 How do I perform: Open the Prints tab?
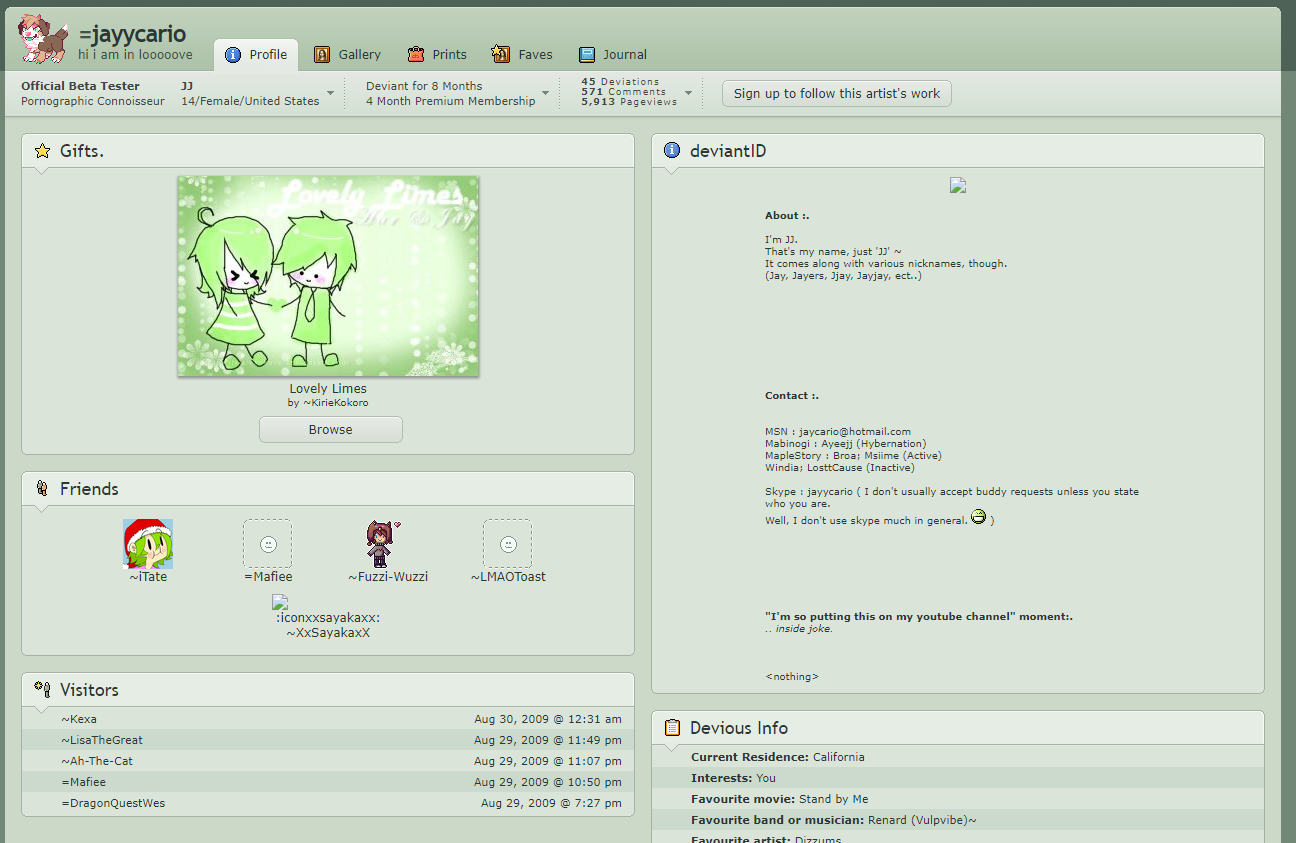coord(437,55)
